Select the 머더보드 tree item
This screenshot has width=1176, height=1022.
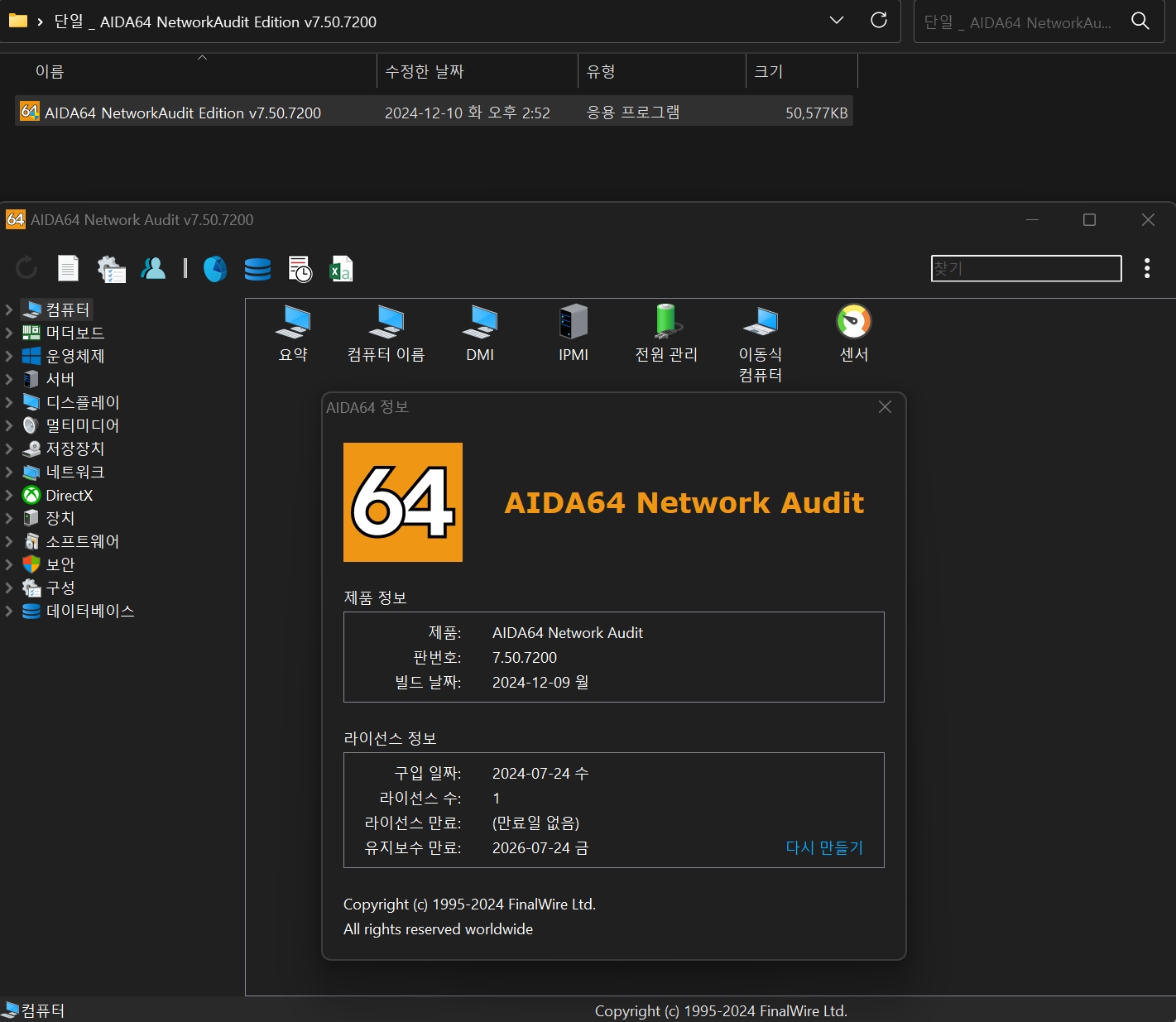click(64, 333)
